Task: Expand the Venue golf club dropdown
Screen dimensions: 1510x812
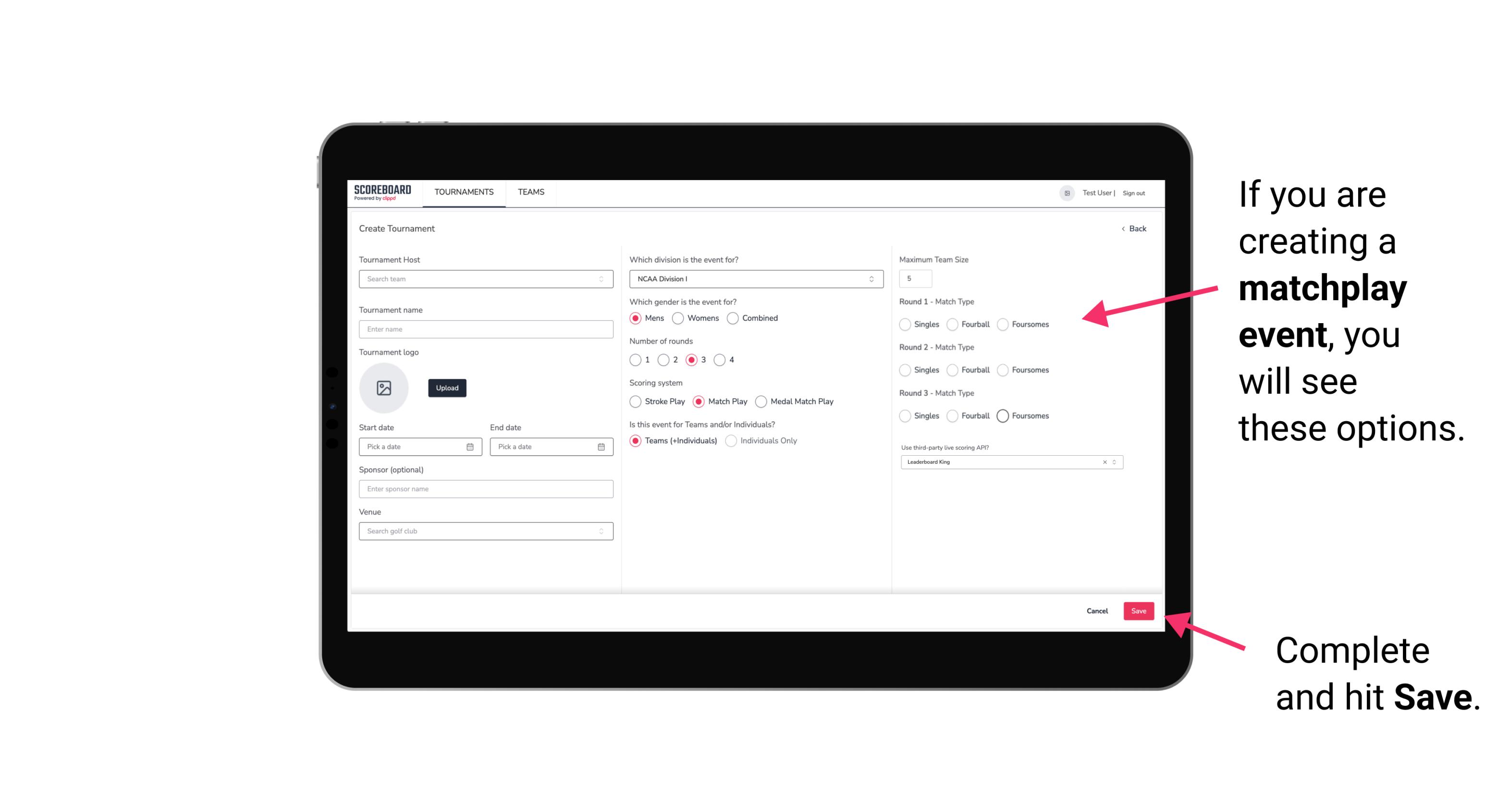Action: click(601, 531)
